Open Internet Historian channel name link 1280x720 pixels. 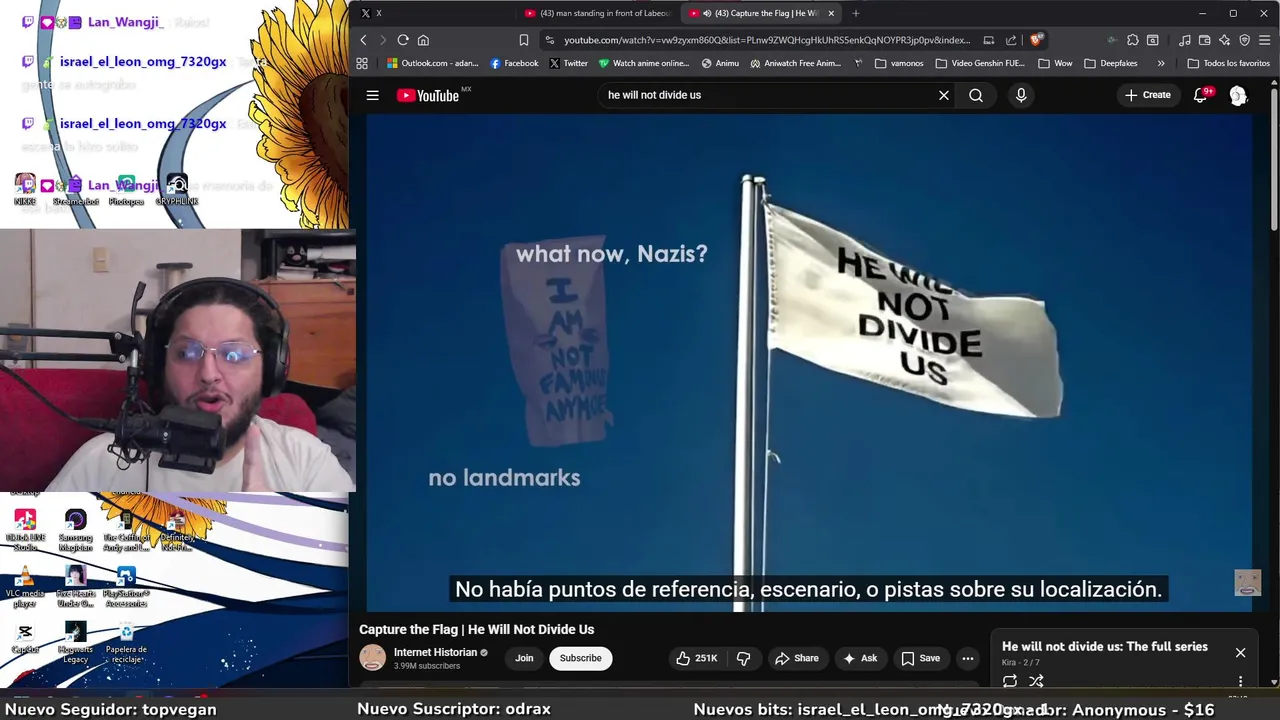(435, 652)
